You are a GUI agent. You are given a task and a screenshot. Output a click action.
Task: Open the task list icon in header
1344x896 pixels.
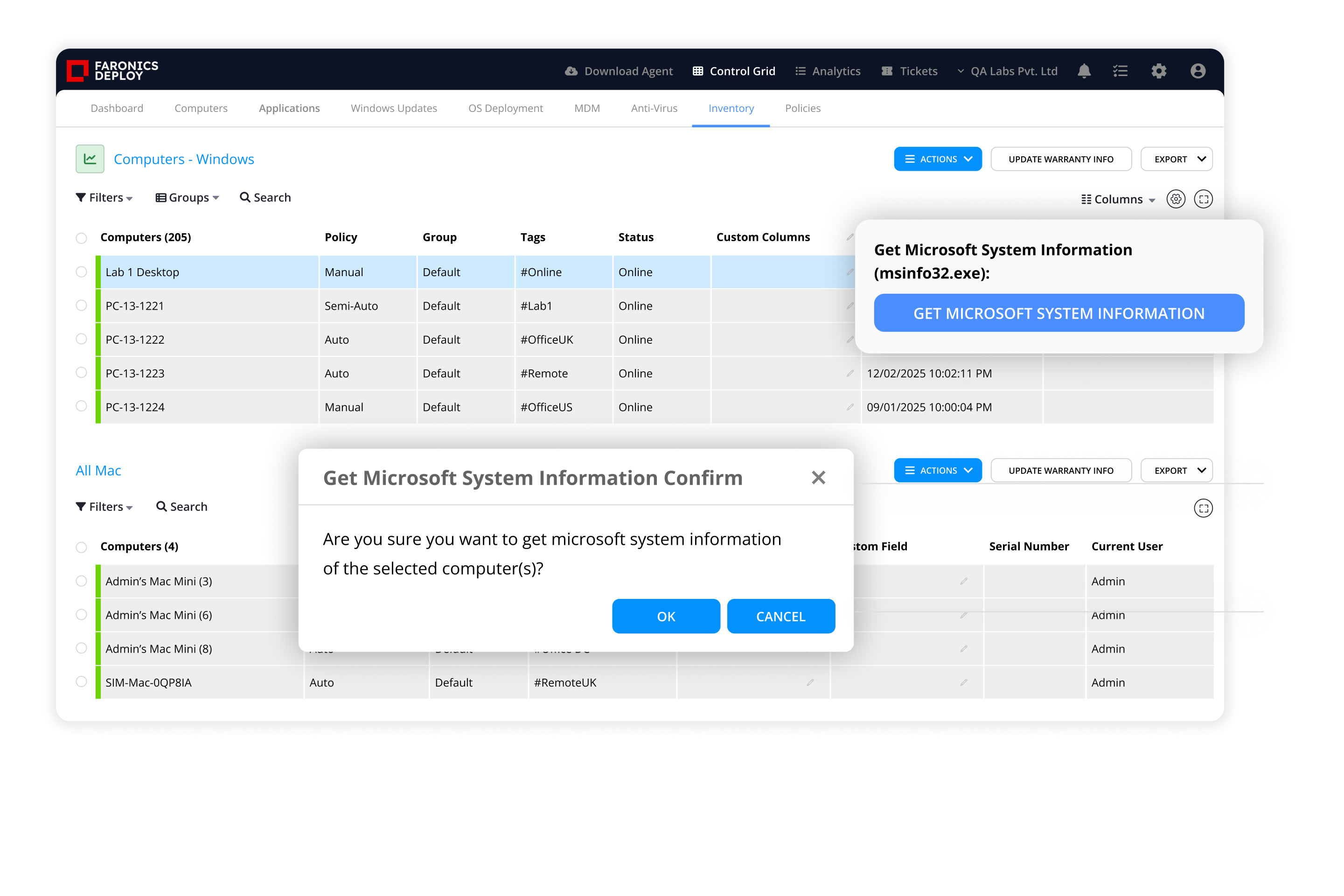1120,71
